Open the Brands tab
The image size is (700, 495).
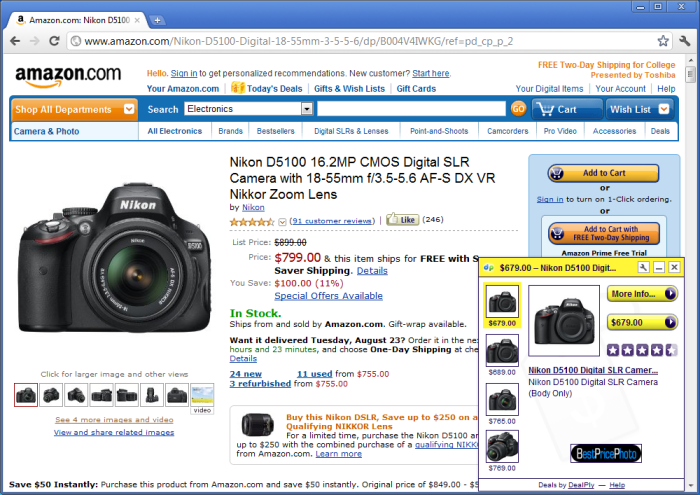point(230,131)
